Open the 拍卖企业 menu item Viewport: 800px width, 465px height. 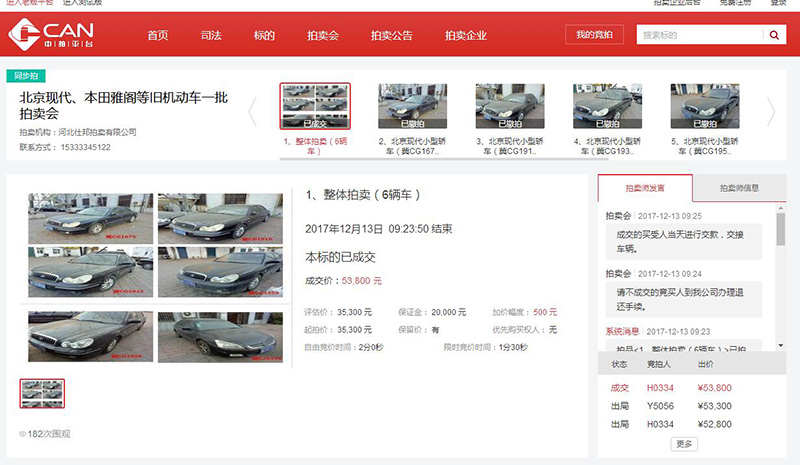[465, 35]
